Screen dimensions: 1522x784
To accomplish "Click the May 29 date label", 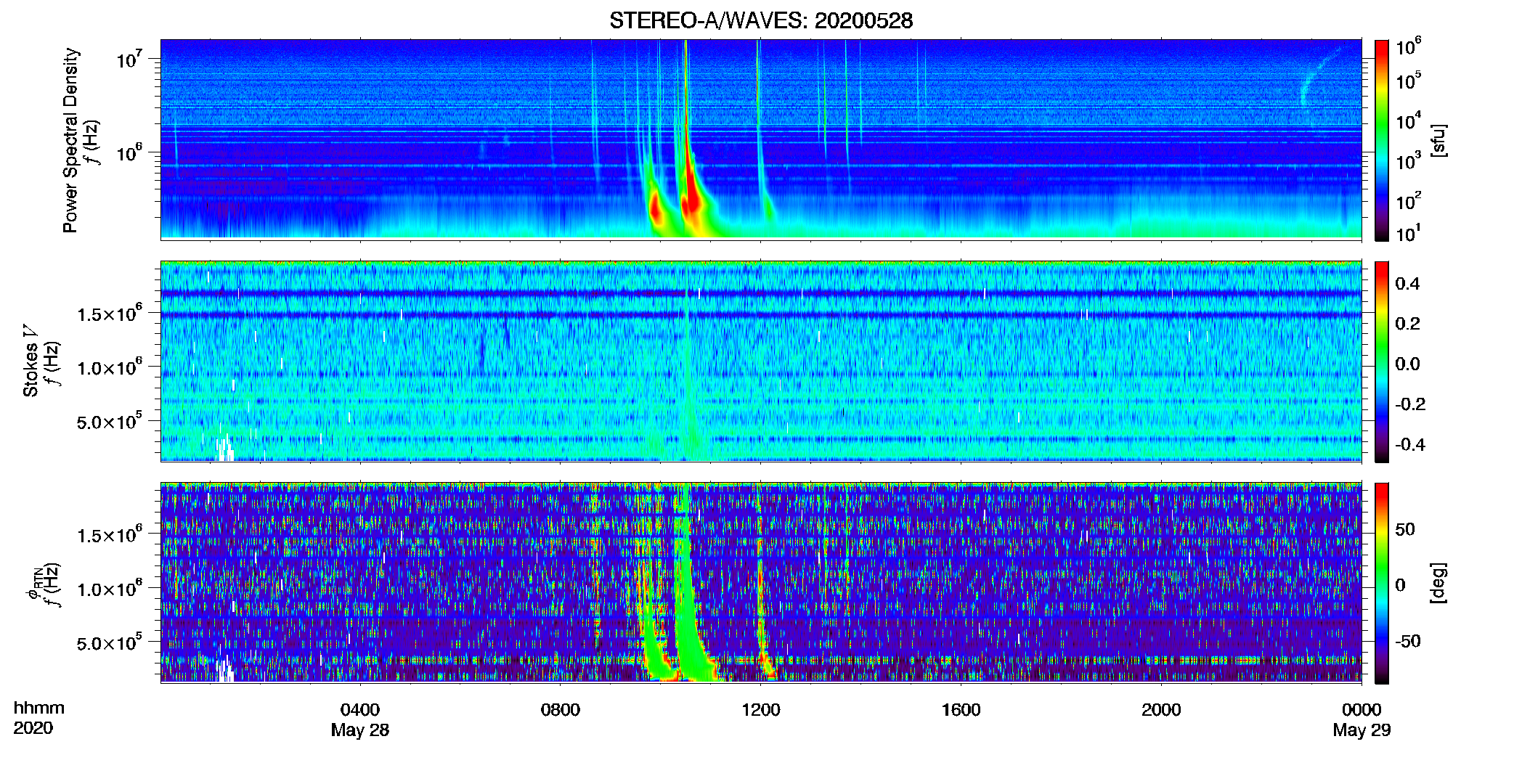I will point(1362,730).
